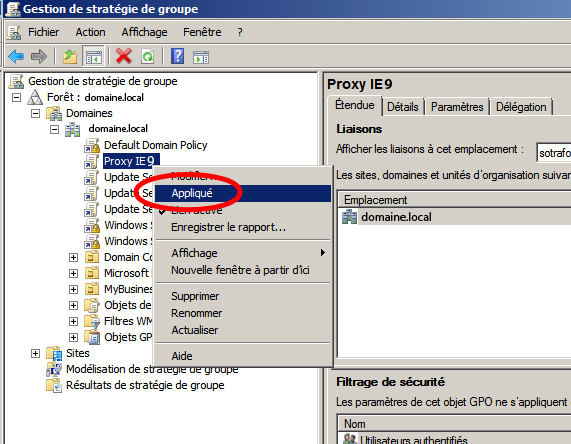This screenshot has height=444, width=571.
Task: Click the Domain Controllers OU folder icon
Action: [x=92, y=257]
